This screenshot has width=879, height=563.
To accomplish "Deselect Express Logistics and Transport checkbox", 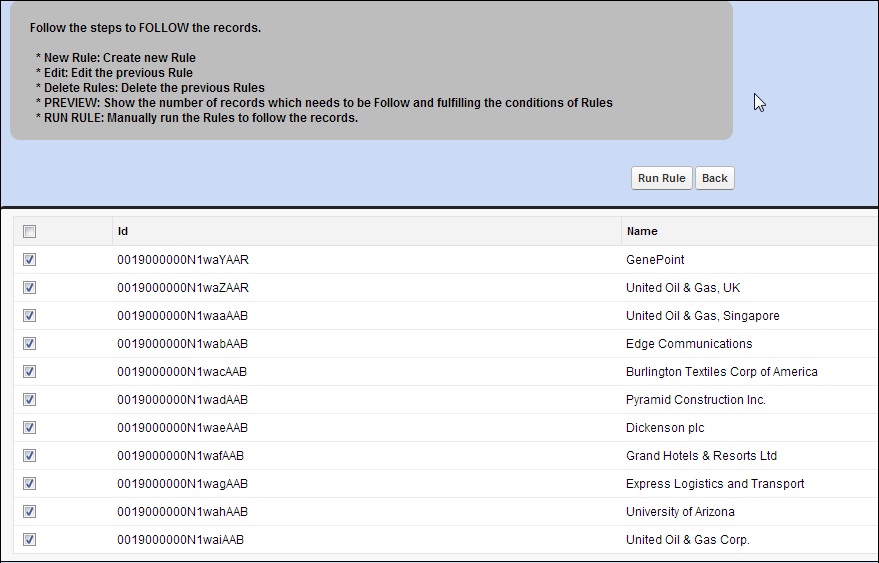I will [29, 484].
